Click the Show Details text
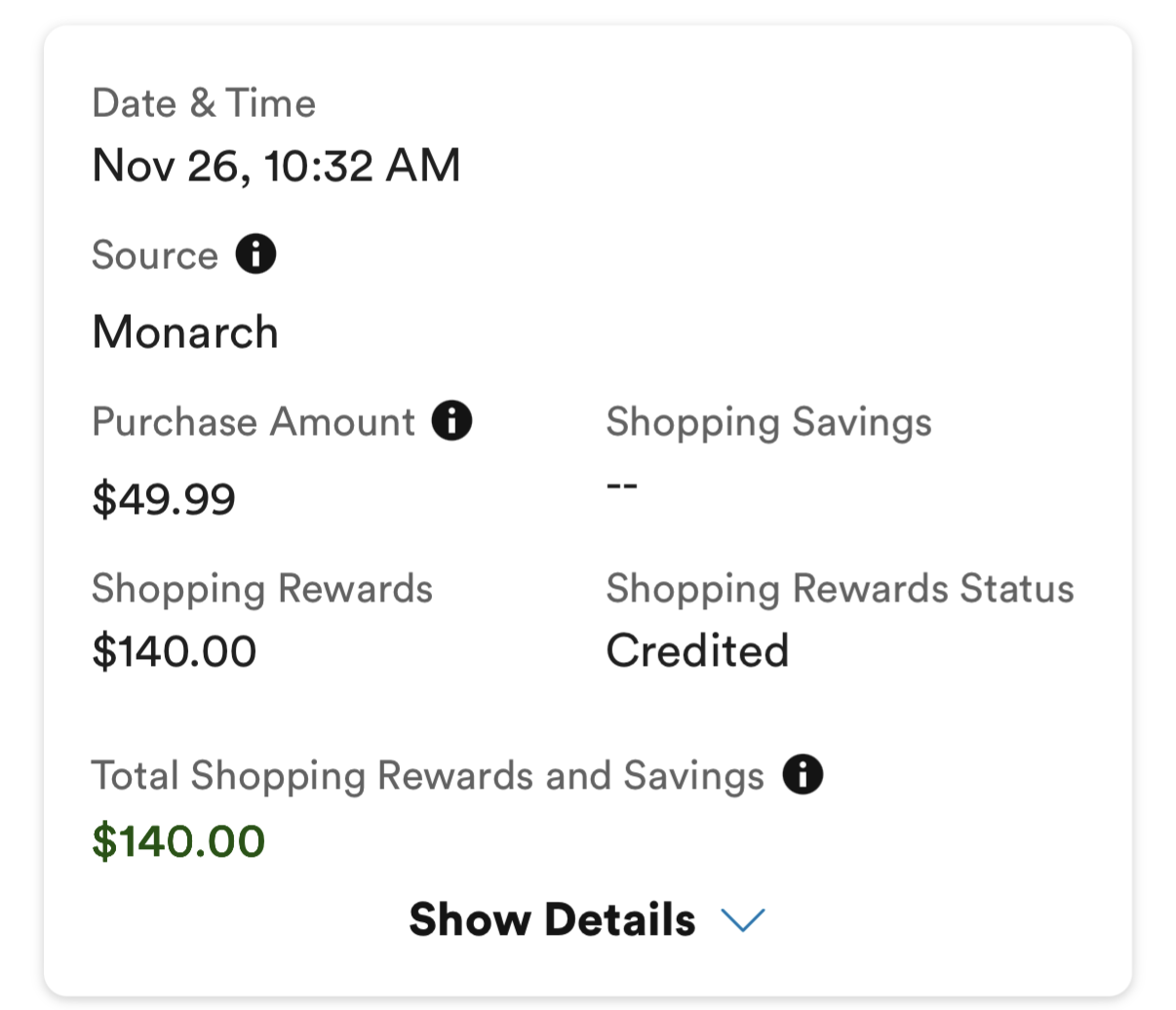Image resolution: width=1176 pixels, height=1010 pixels. click(552, 919)
